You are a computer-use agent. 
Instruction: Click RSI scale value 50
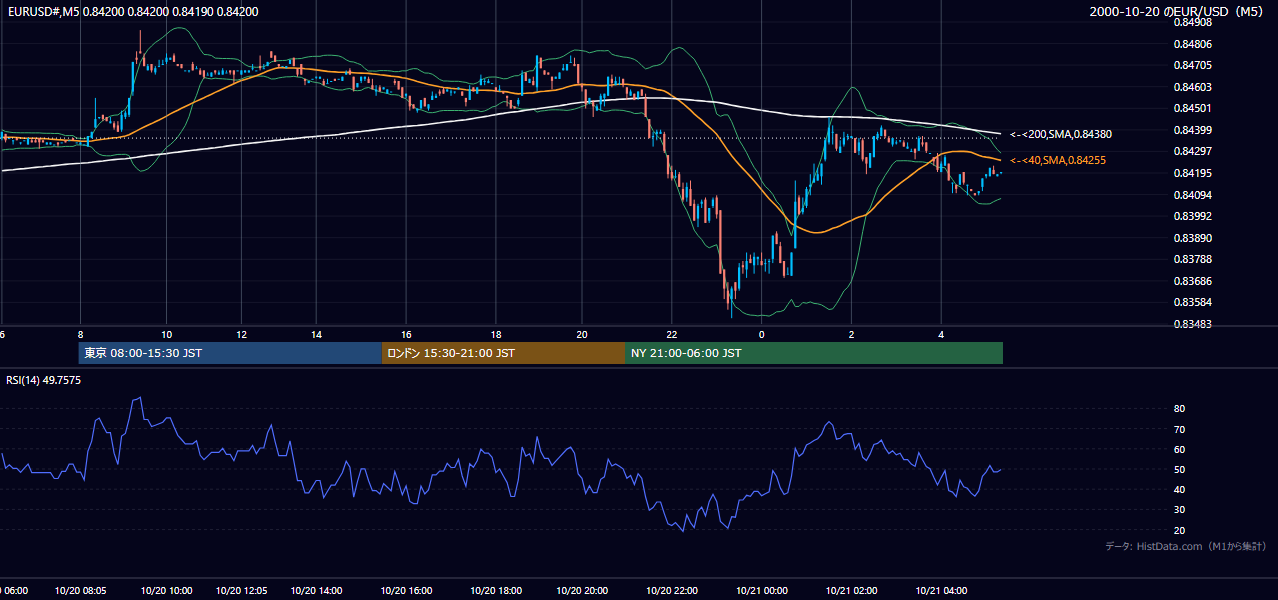1179,470
